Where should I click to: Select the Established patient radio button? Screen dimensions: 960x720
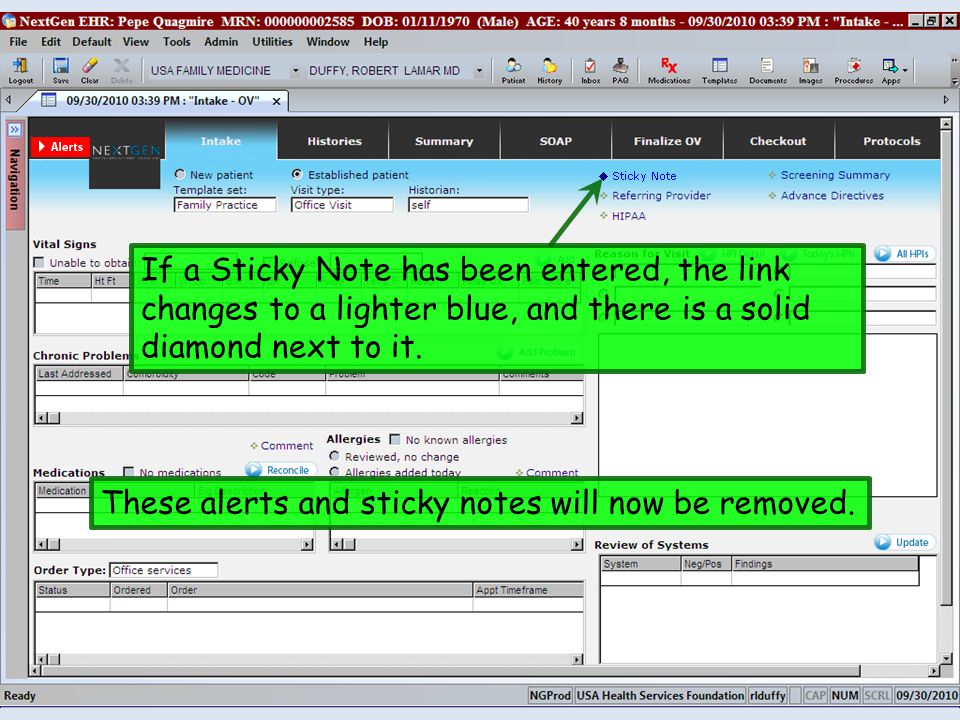pyautogui.click(x=297, y=174)
